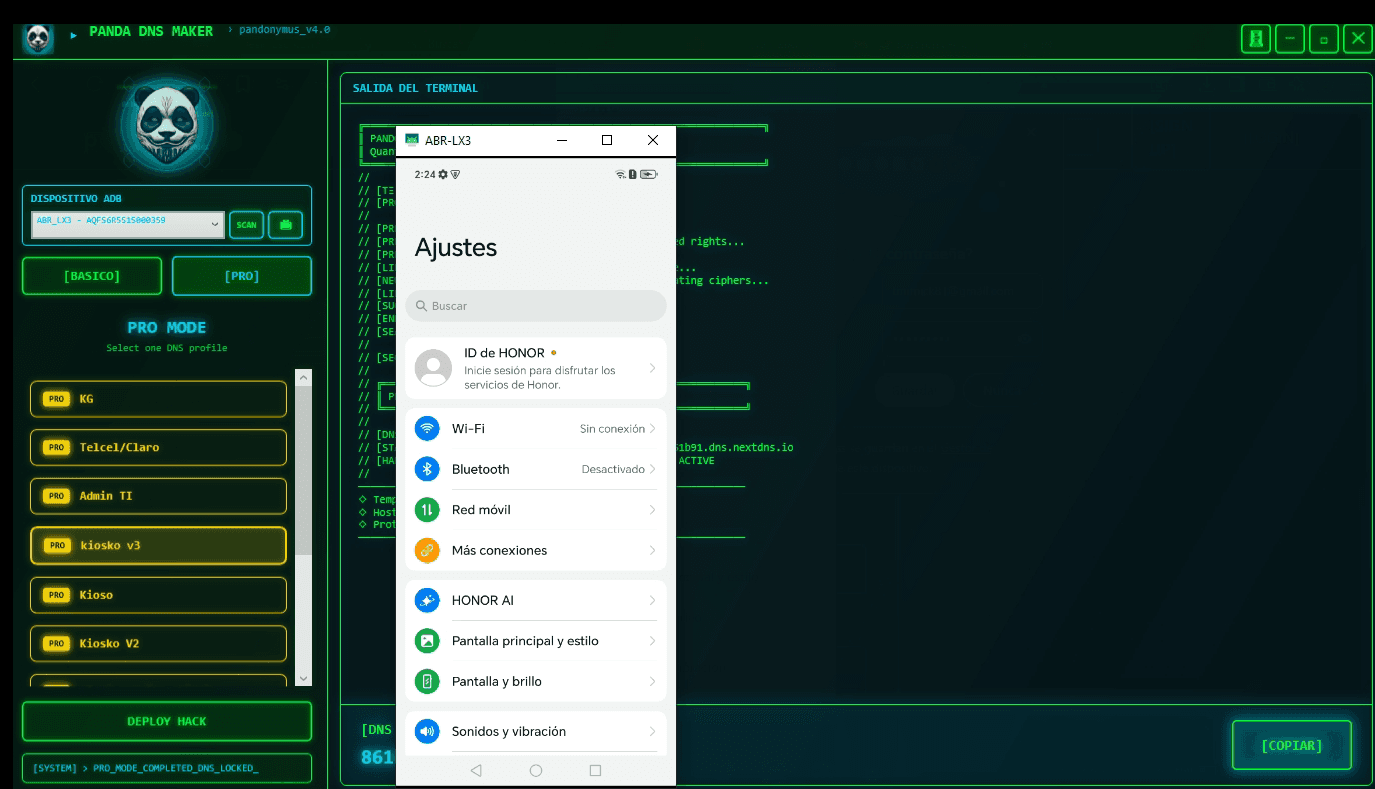Click the phone Wi-Fi status icon
The width and height of the screenshot is (1375, 789).
[x=620, y=174]
